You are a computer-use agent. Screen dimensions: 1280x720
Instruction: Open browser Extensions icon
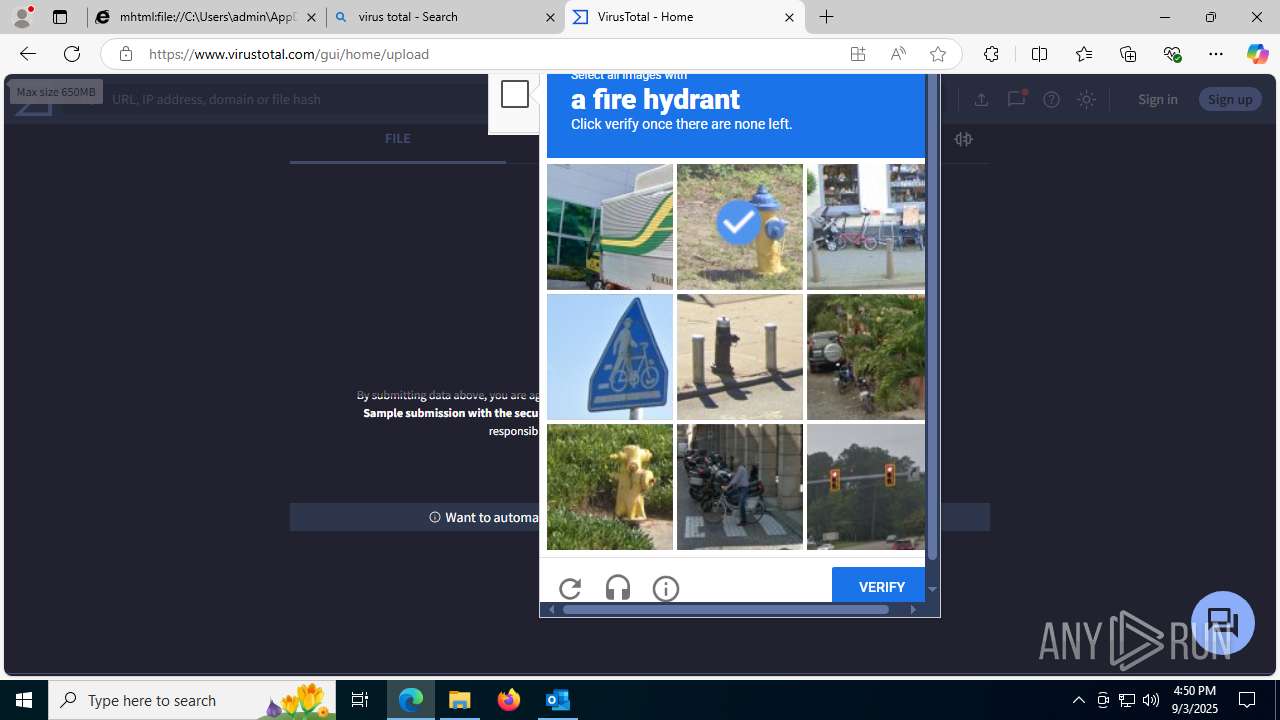[x=991, y=54]
